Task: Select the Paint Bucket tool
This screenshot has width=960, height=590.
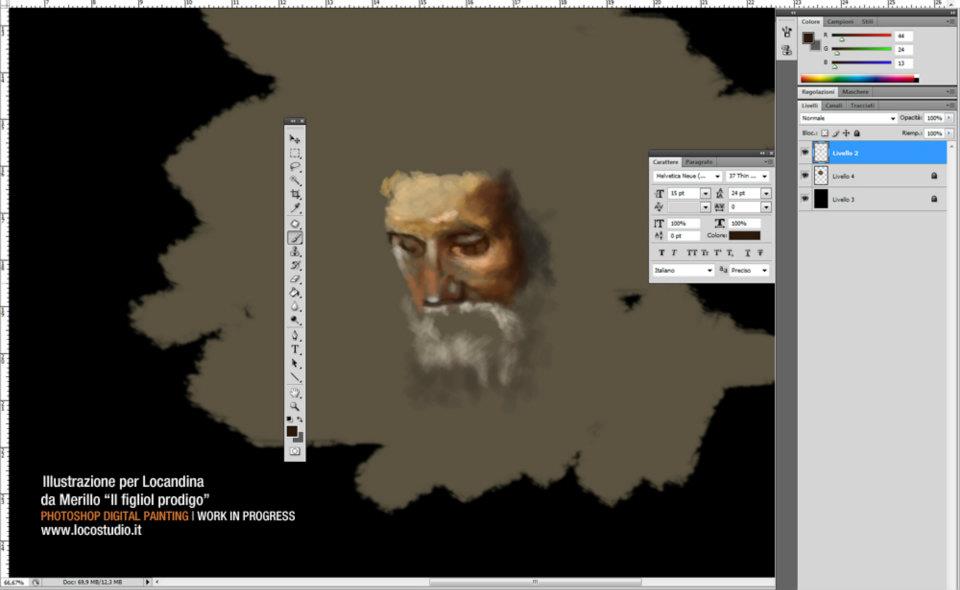Action: (295, 293)
